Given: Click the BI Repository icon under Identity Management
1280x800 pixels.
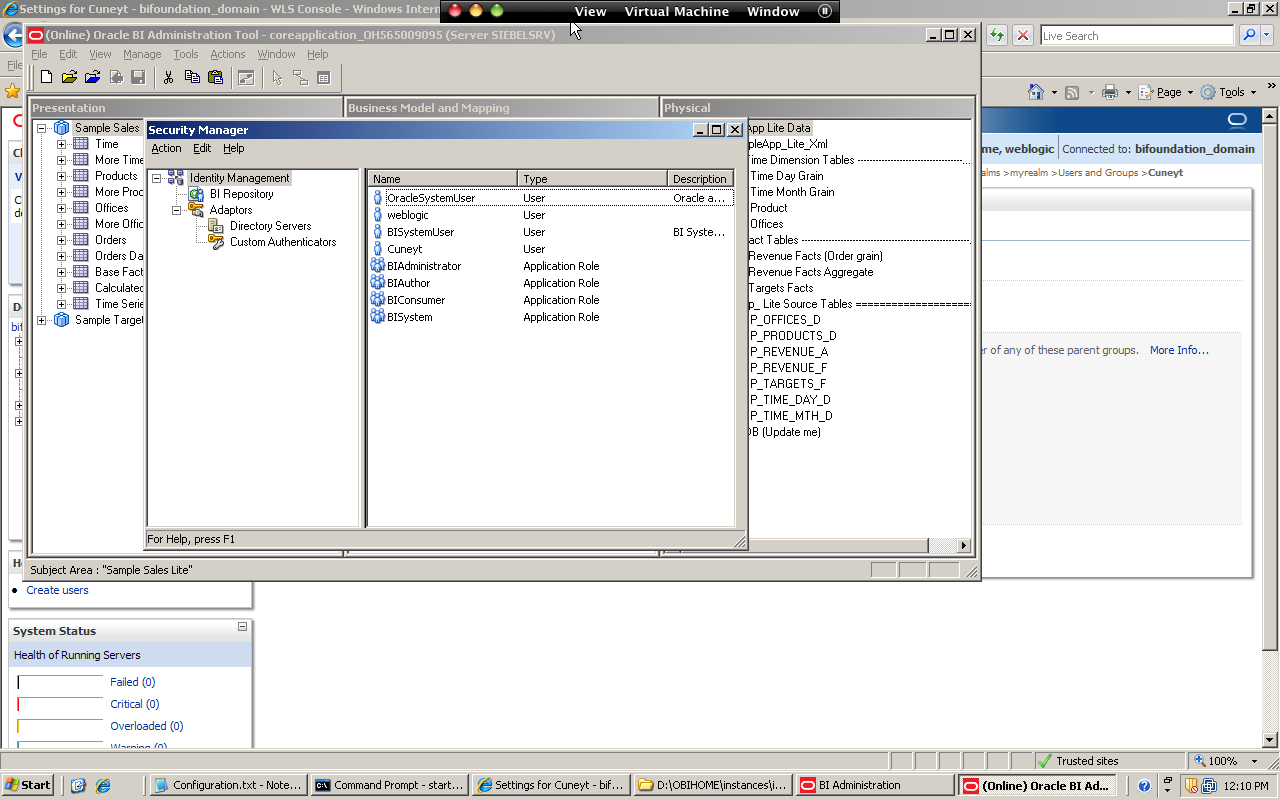Looking at the screenshot, I should click(x=196, y=194).
